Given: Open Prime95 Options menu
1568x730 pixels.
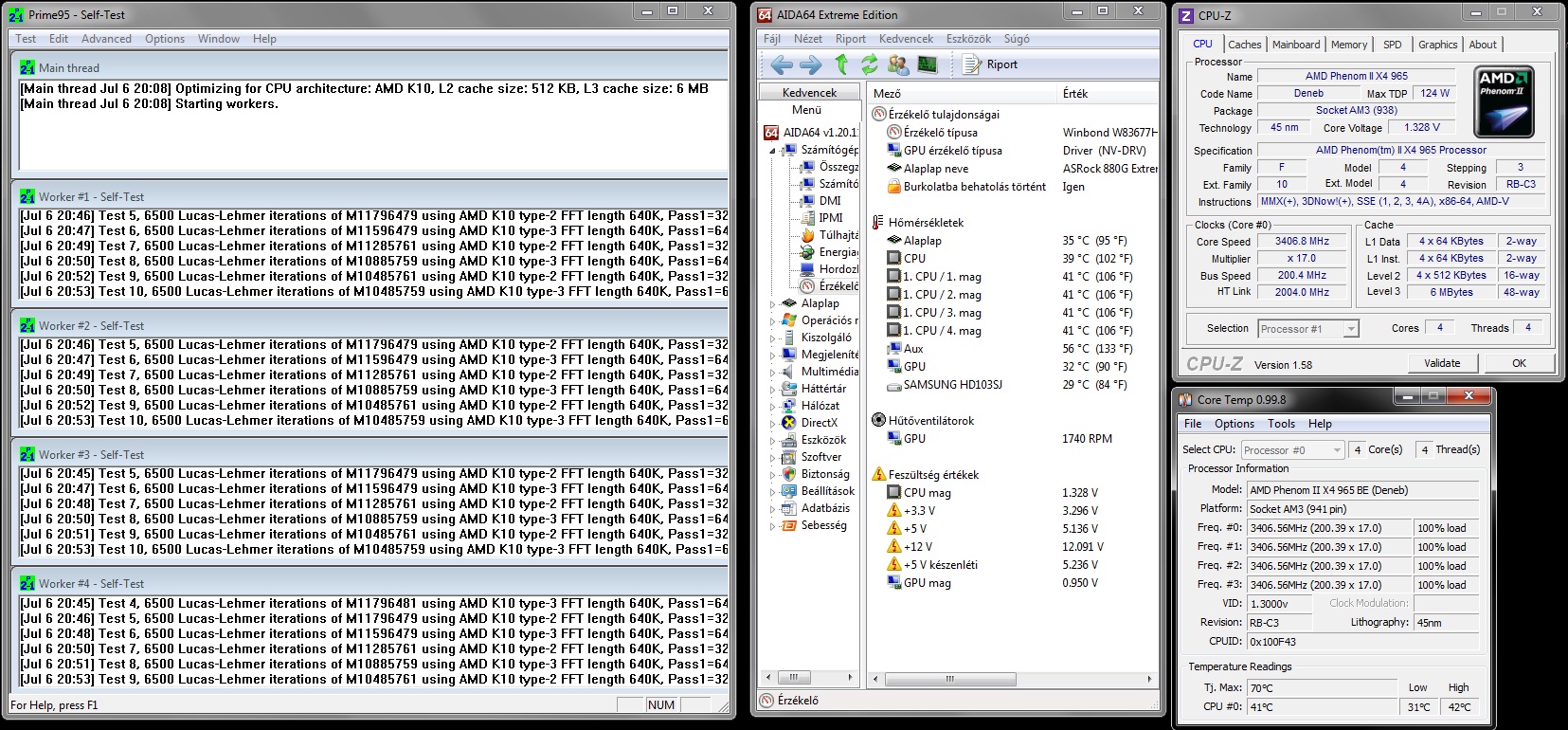Looking at the screenshot, I should [x=165, y=39].
